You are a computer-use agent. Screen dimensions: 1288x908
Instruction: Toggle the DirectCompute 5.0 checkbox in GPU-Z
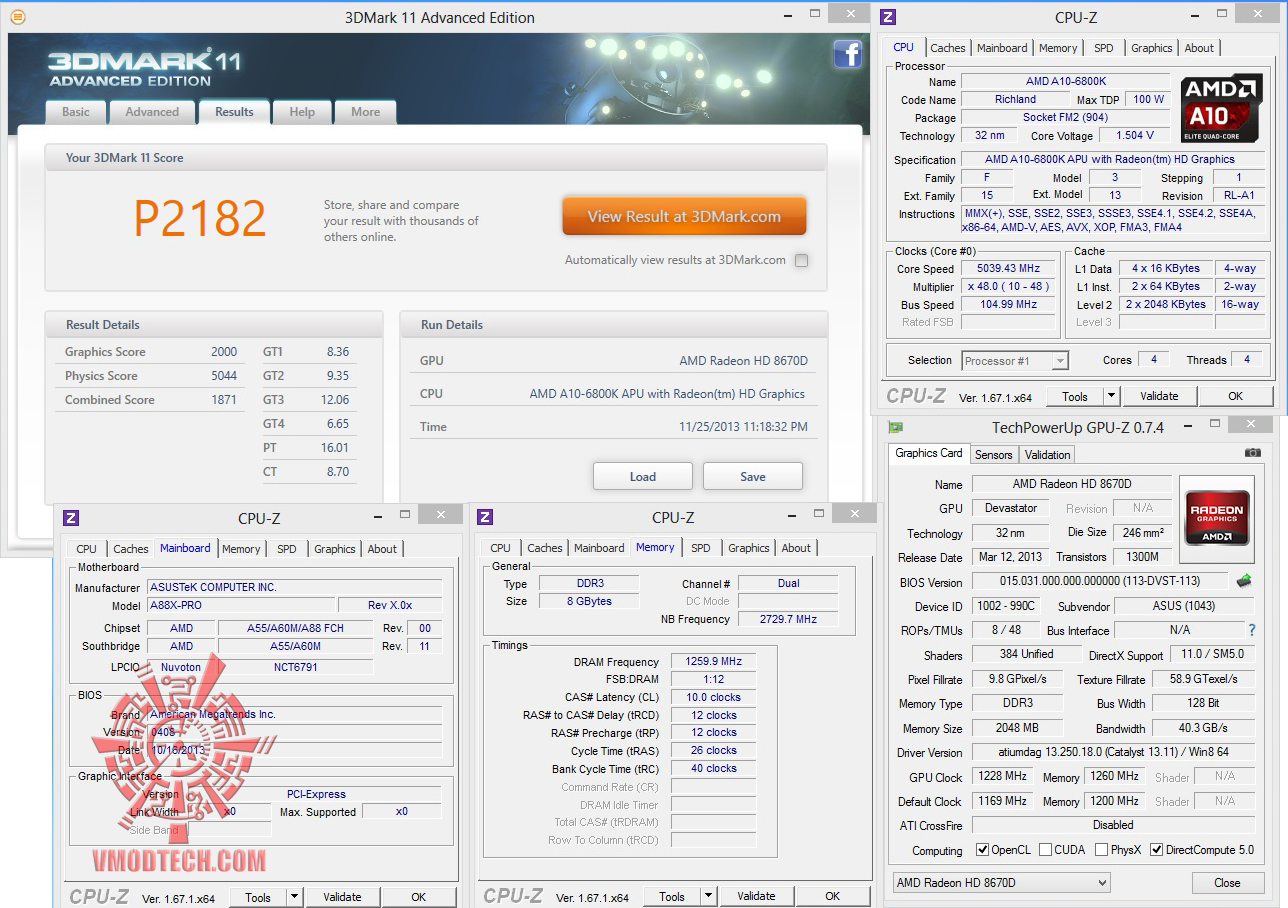point(1157,850)
